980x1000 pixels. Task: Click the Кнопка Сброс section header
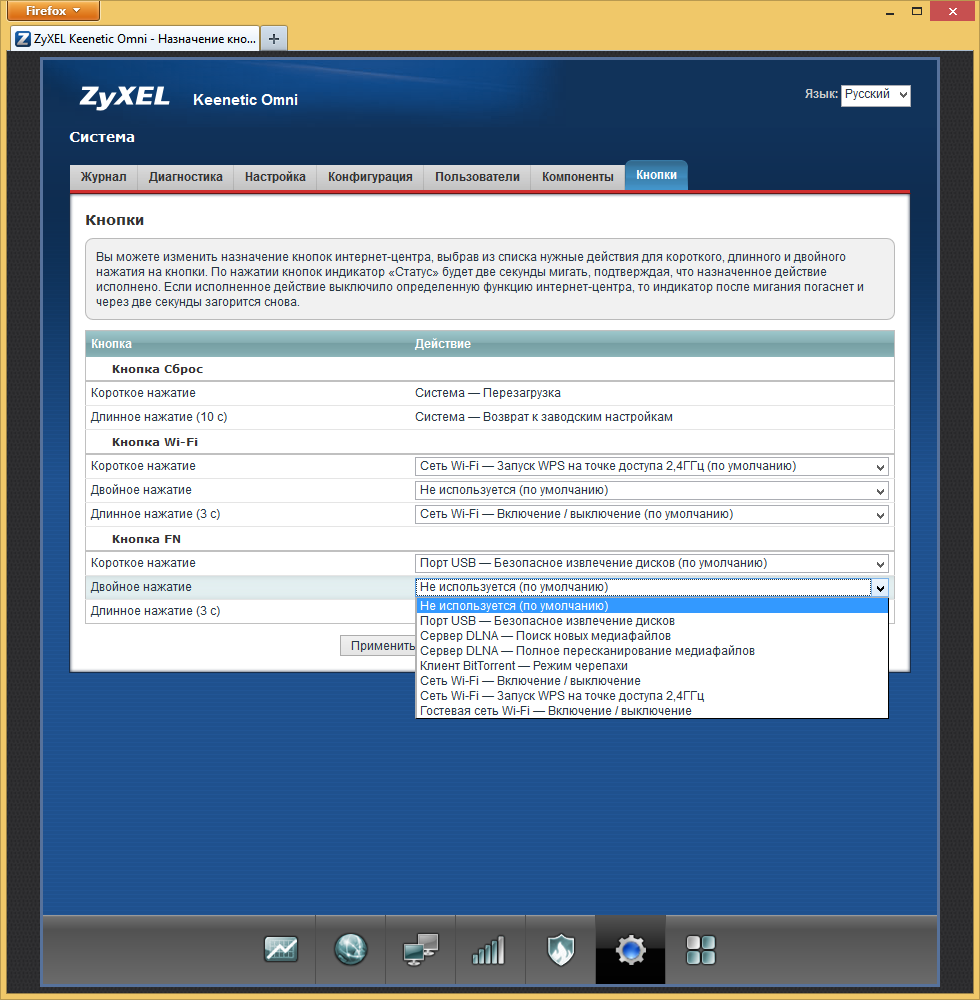[157, 369]
